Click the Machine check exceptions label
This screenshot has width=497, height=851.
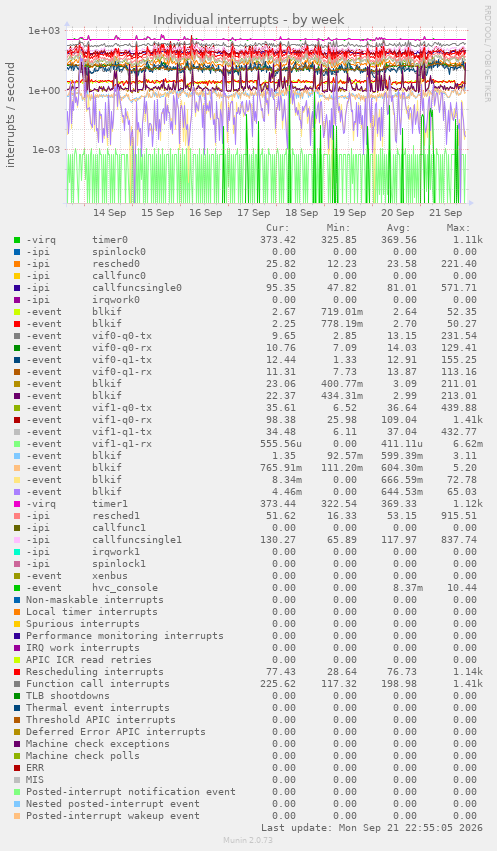(x=98, y=744)
